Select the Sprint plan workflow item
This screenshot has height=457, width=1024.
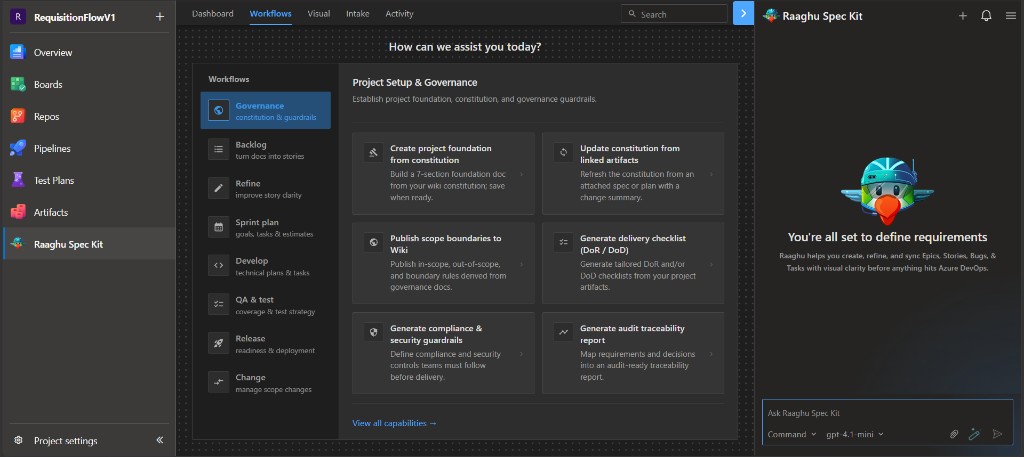click(266, 227)
